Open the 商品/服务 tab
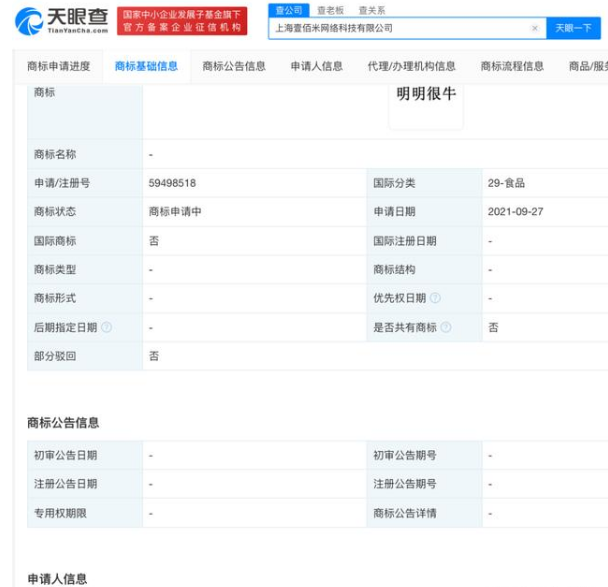608x587 pixels. coord(588,66)
